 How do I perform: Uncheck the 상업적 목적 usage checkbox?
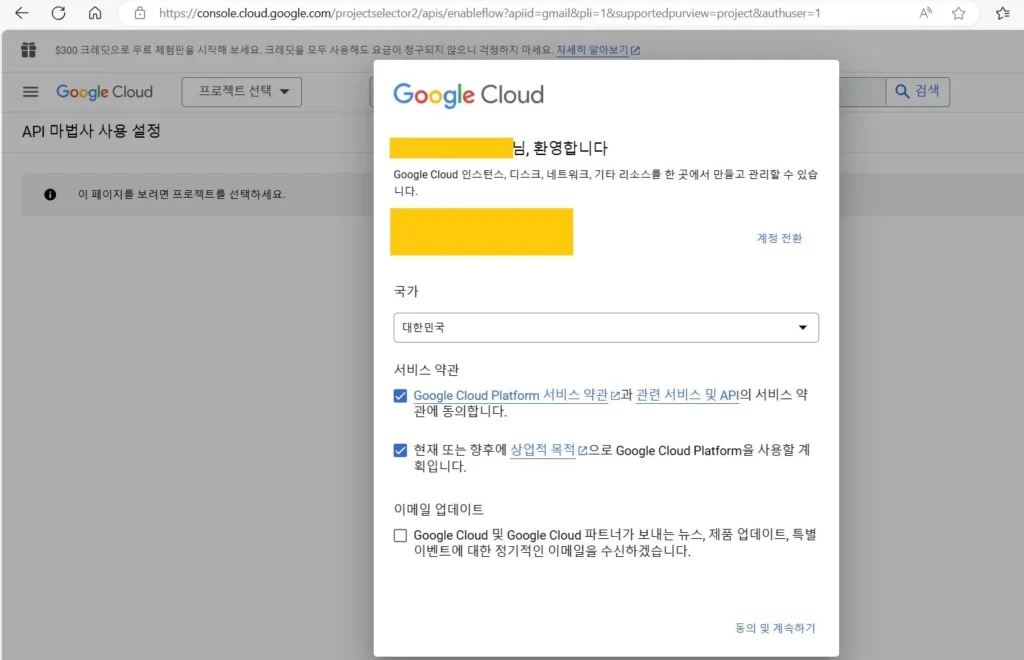[400, 449]
